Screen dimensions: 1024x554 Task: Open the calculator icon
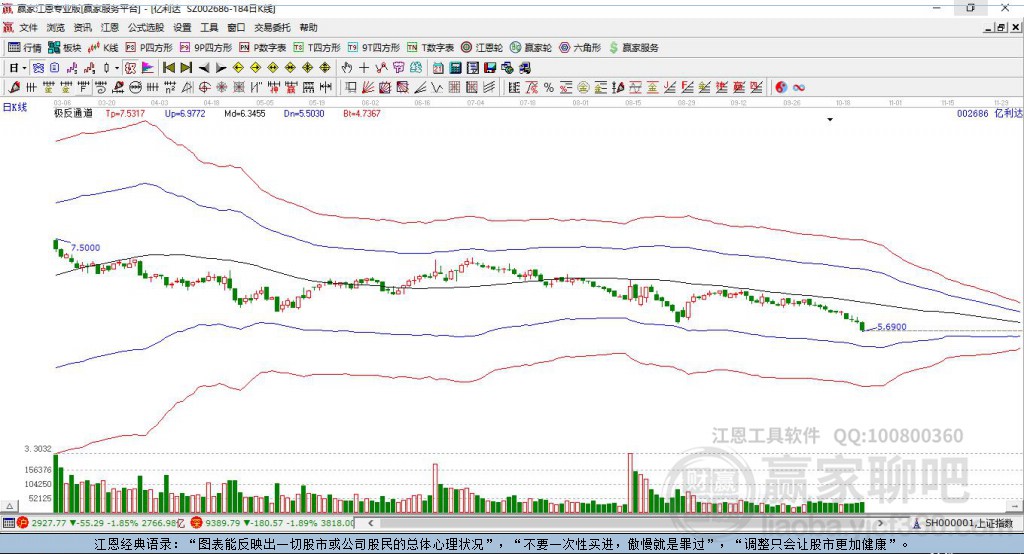(455, 68)
